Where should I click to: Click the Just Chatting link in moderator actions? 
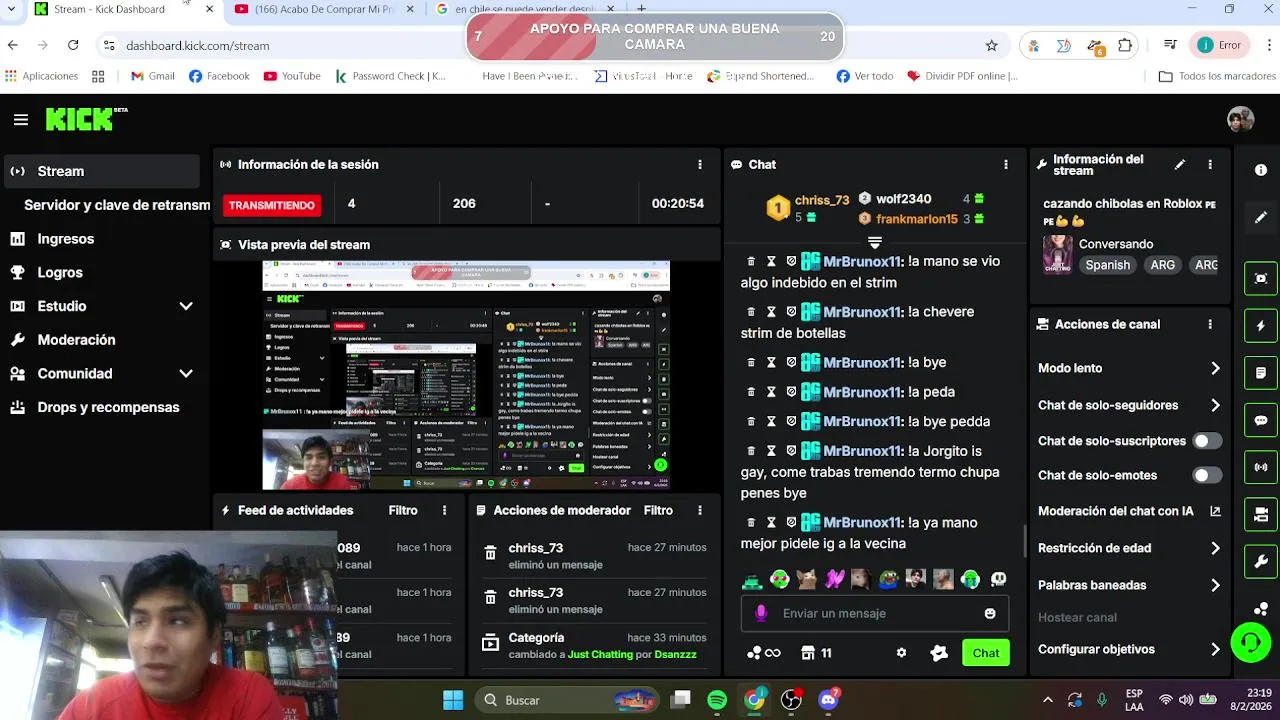600,654
